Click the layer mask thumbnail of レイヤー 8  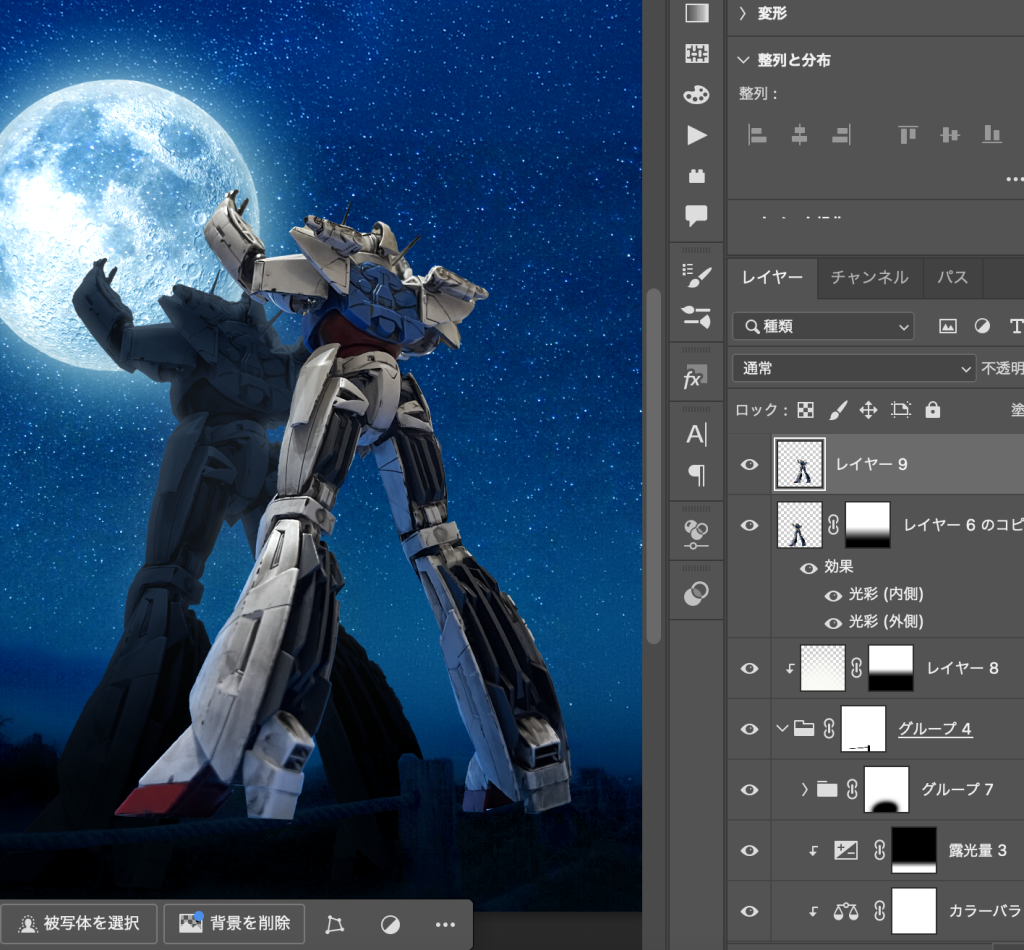click(x=890, y=668)
